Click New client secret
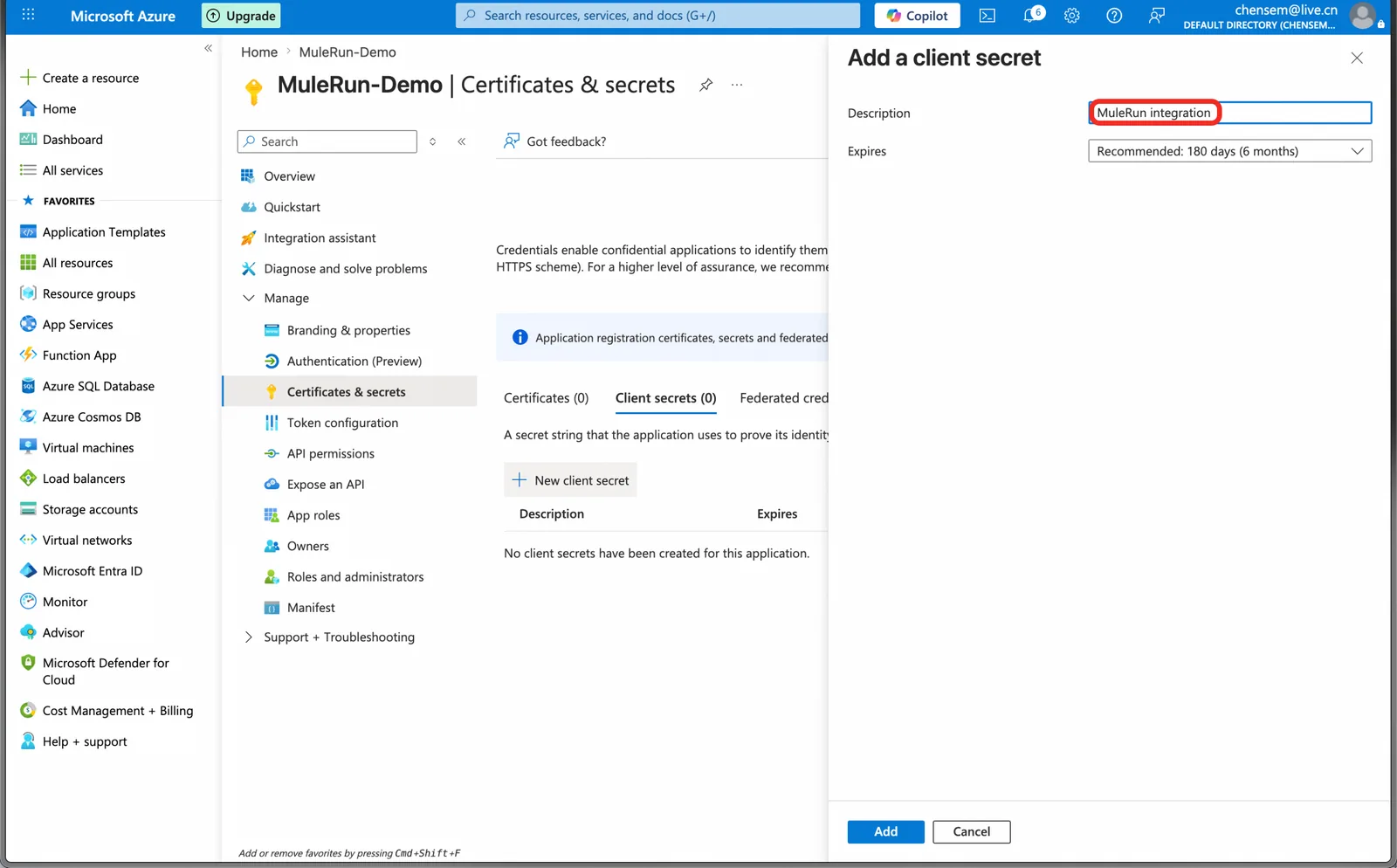This screenshot has height=868, width=1397. [570, 480]
